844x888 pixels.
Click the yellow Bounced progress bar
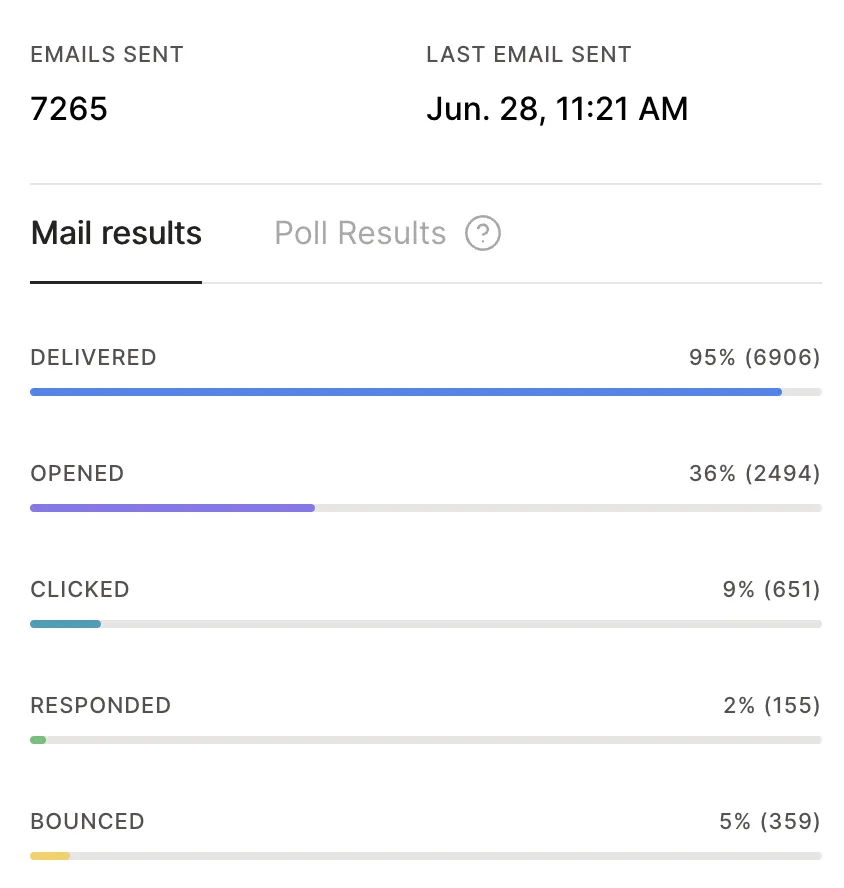coord(50,856)
